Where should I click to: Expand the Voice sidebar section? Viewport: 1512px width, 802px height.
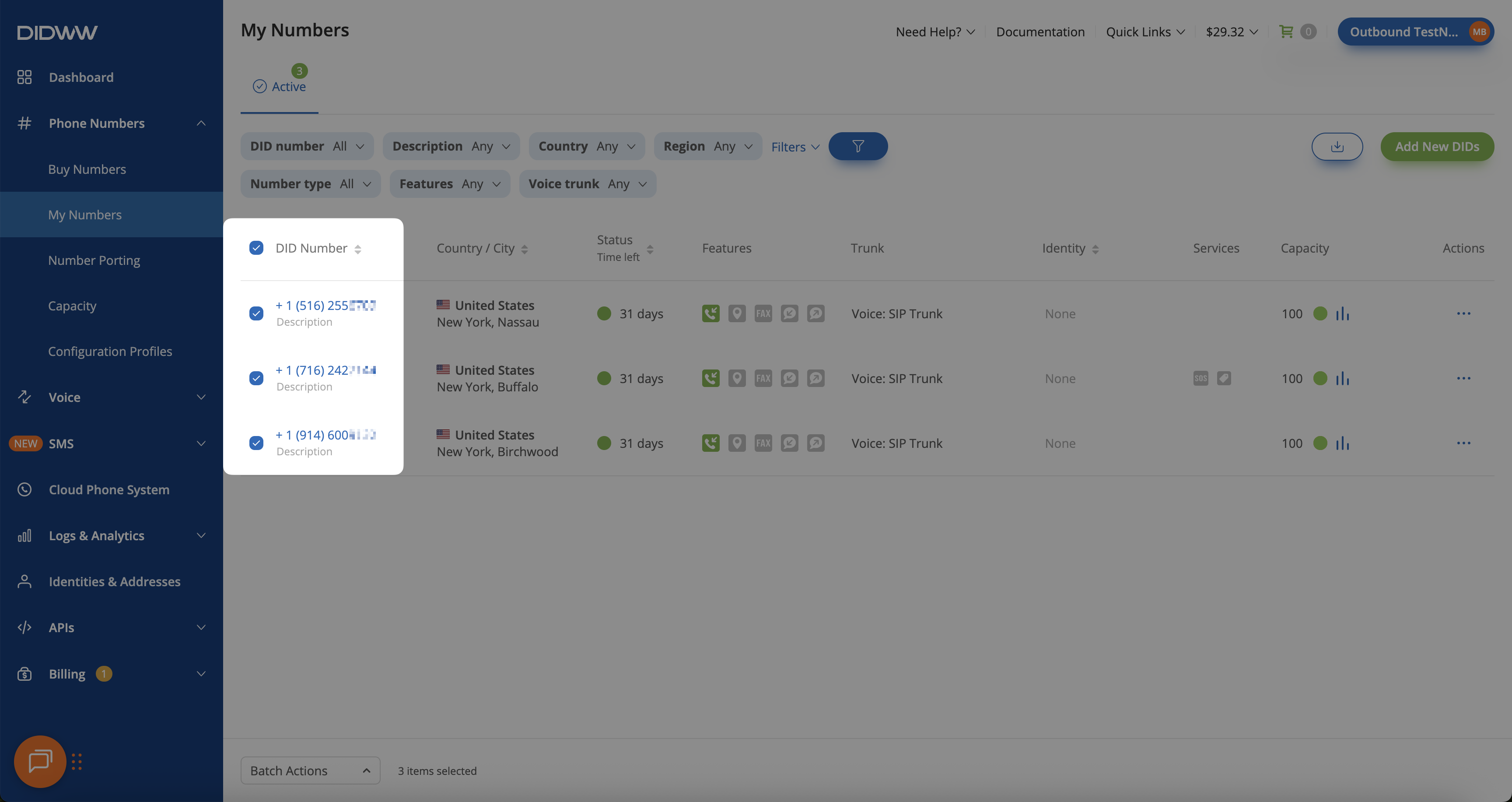112,397
